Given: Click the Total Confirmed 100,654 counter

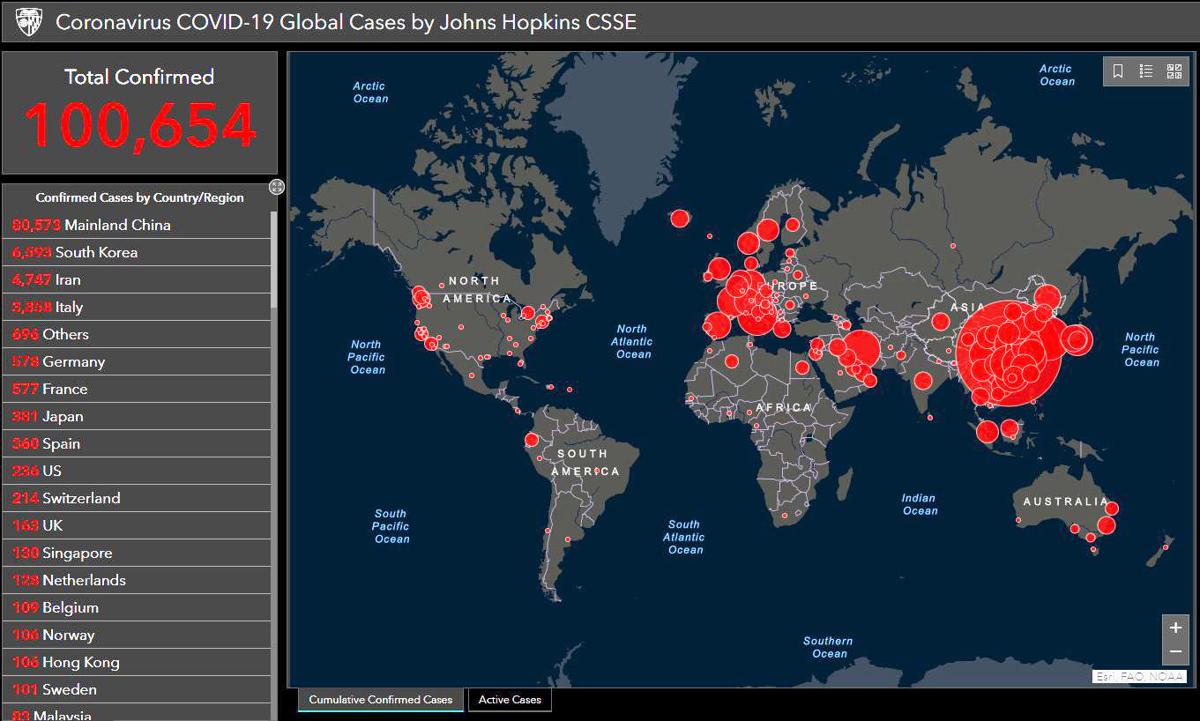Looking at the screenshot, I should (x=139, y=113).
